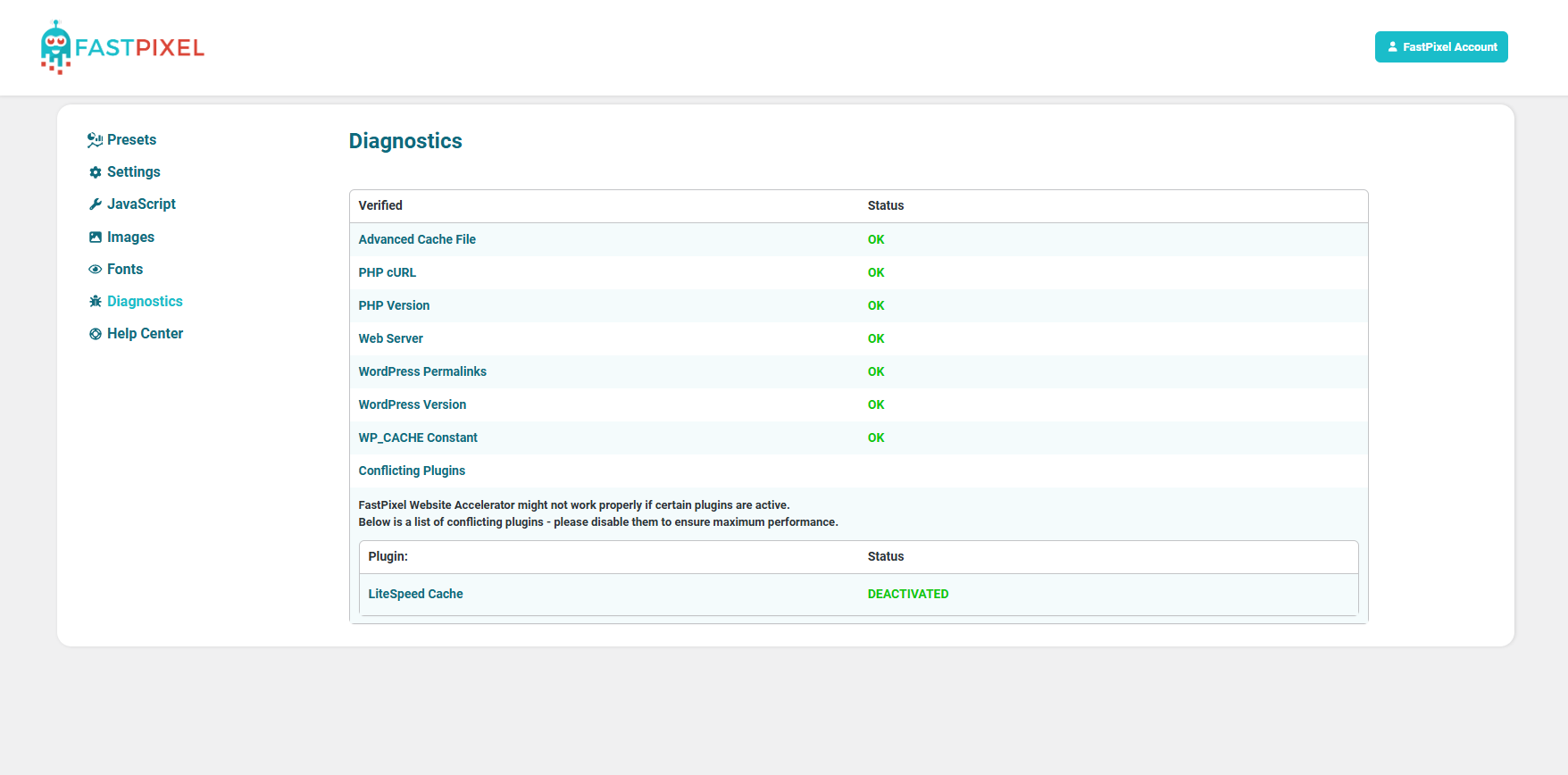Image resolution: width=1568 pixels, height=775 pixels.
Task: Click the 'Below is a list' notice line
Action: coord(598,521)
